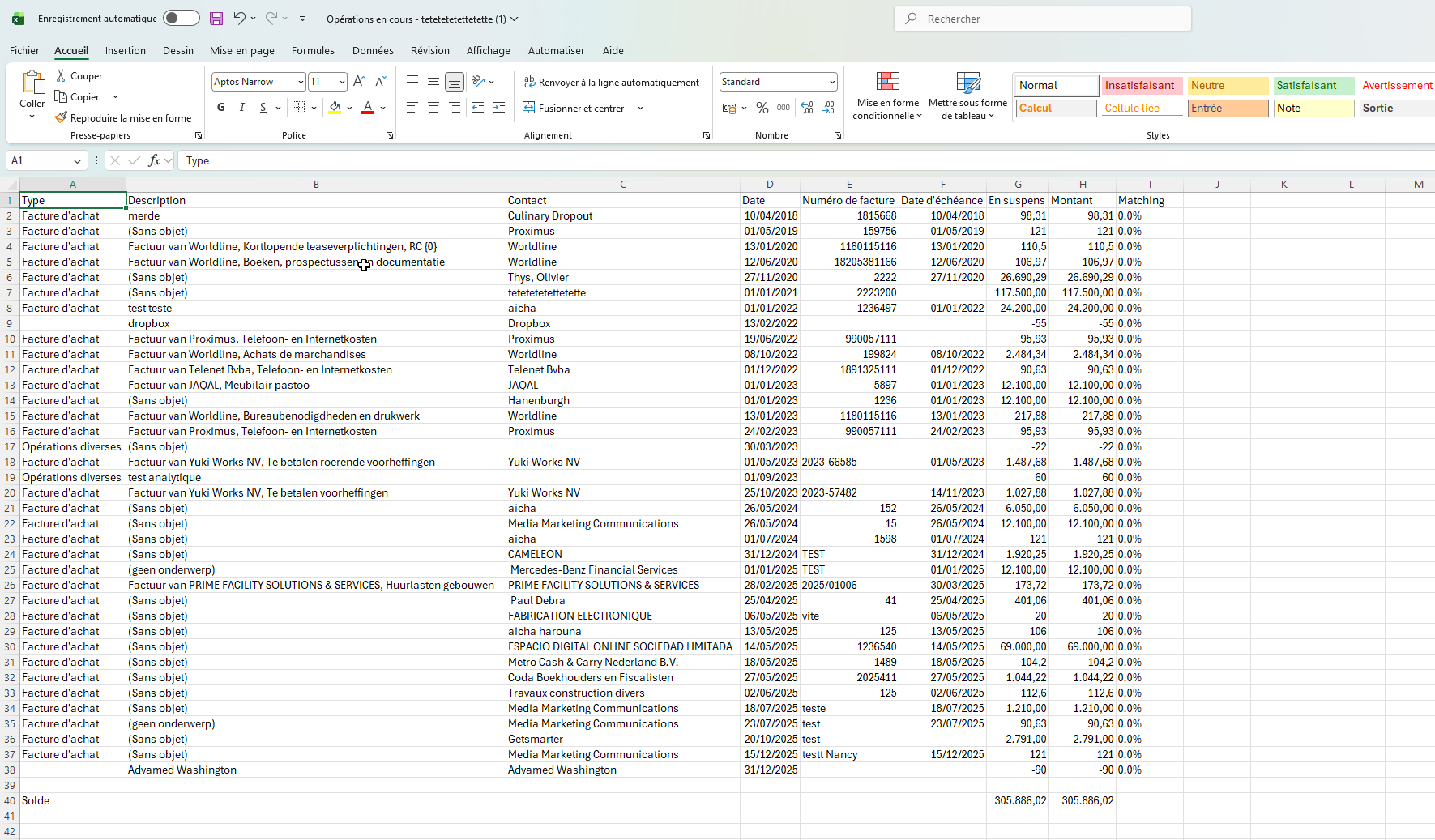The height and width of the screenshot is (840, 1435).
Task: Click Insert function fx icon
Action: click(x=154, y=160)
